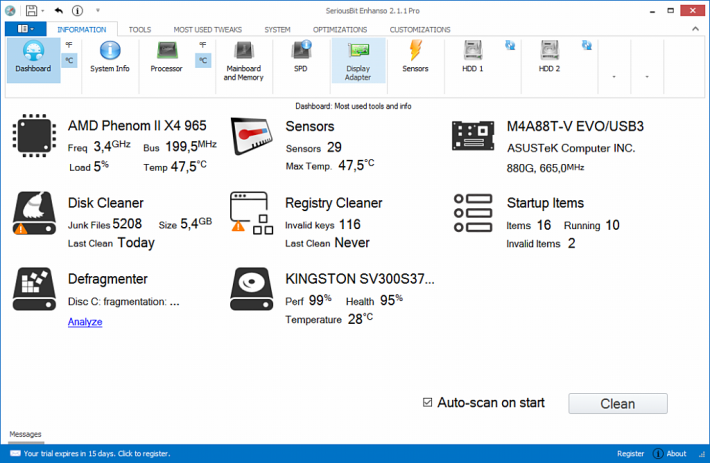Click the motherboard icon for M4A88T-V EVO
Image resolution: width=710 pixels, height=463 pixels.
473,135
